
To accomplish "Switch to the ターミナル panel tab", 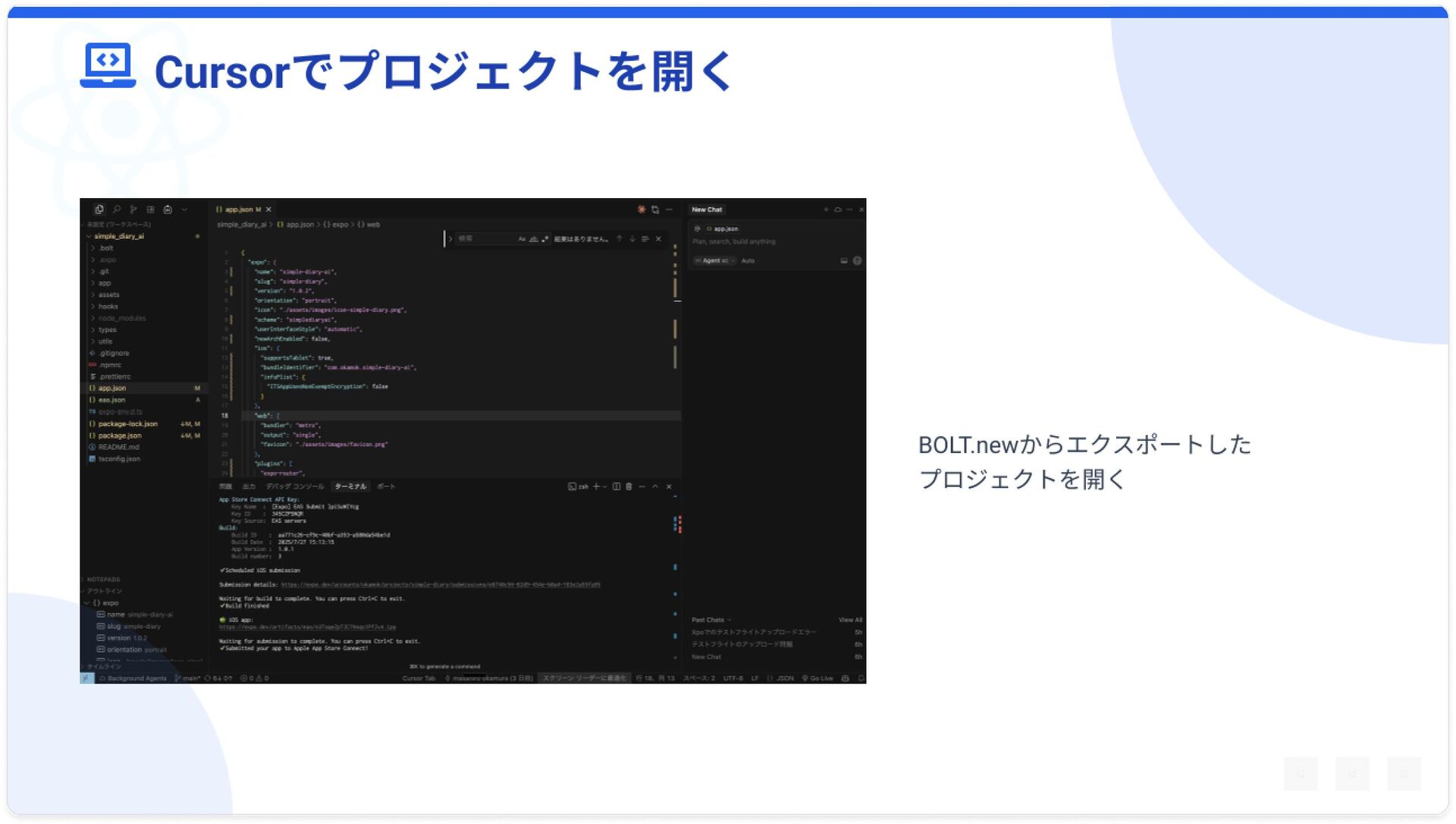I will [x=350, y=486].
